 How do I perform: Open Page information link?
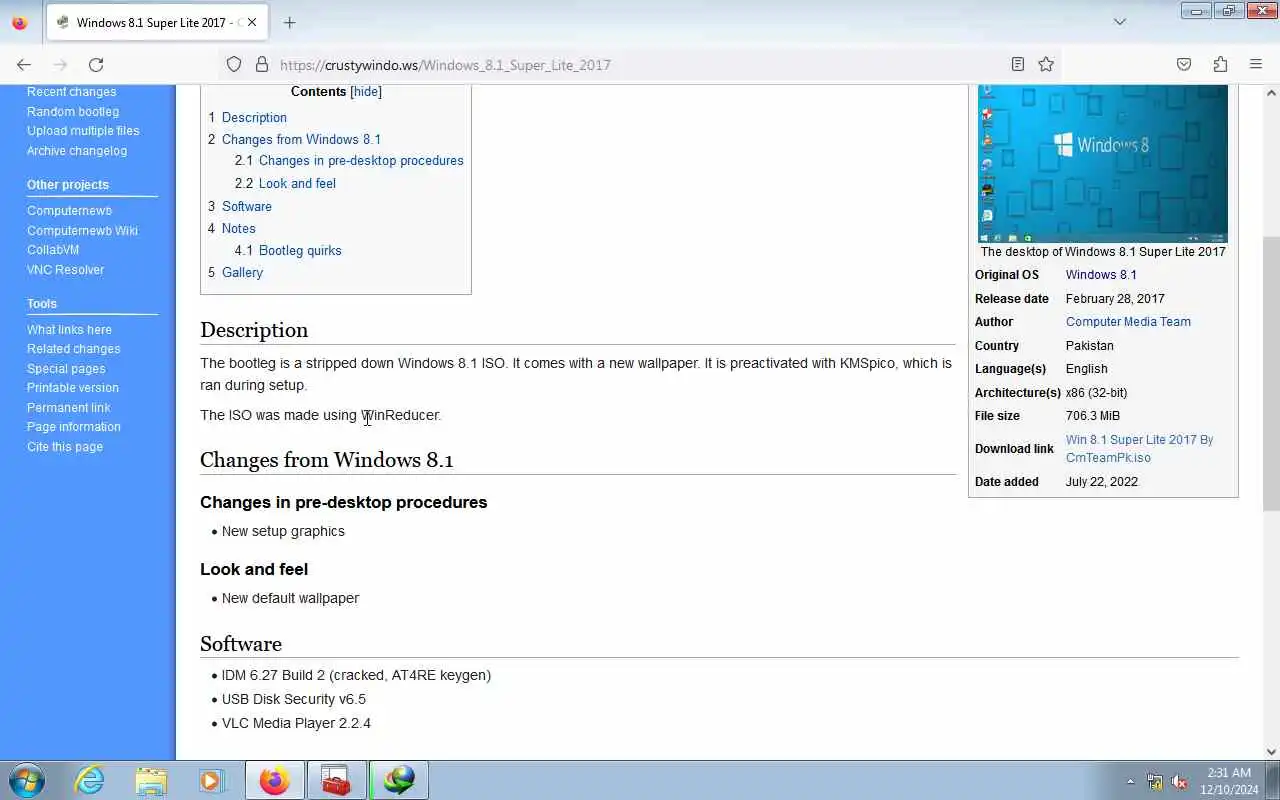pos(74,427)
